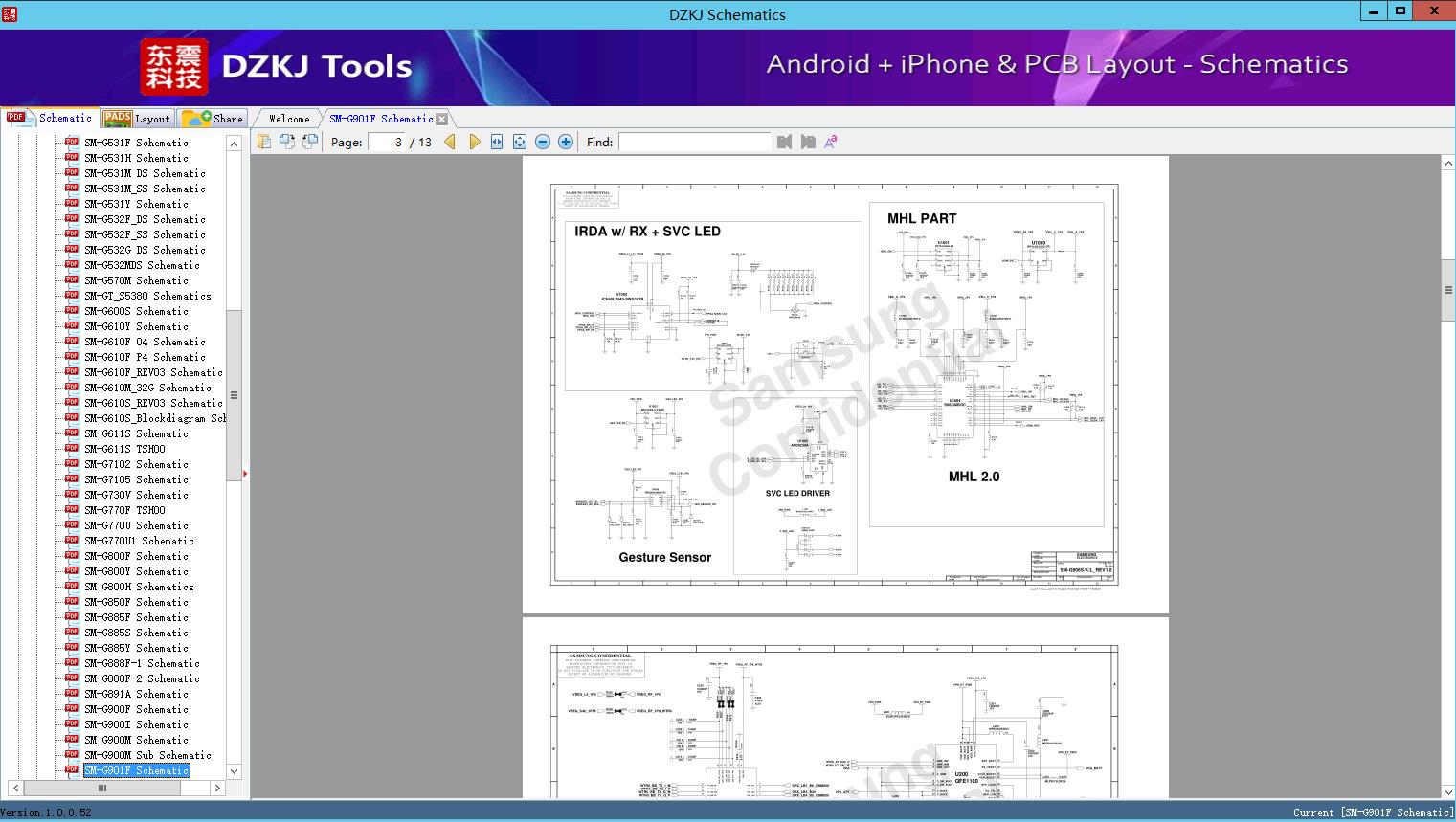Viewport: 1456px width, 822px height.
Task: Select SM-G888F-1 Schematic
Action: [x=142, y=663]
